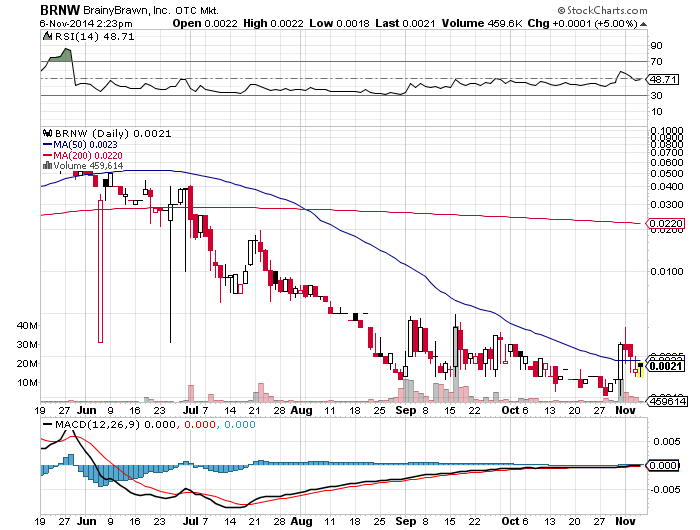This screenshot has width=700, height=530.
Task: Click the candlestick icon beside BRNW (Daily)
Action: pos(47,133)
